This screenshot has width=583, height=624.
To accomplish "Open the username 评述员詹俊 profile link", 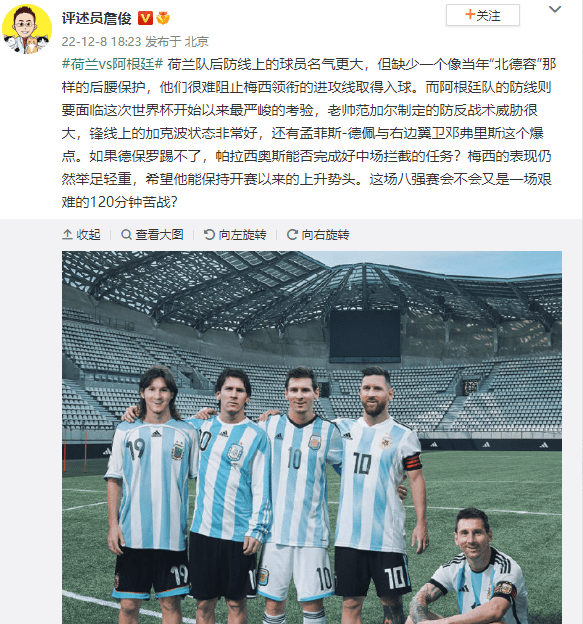I will [96, 18].
